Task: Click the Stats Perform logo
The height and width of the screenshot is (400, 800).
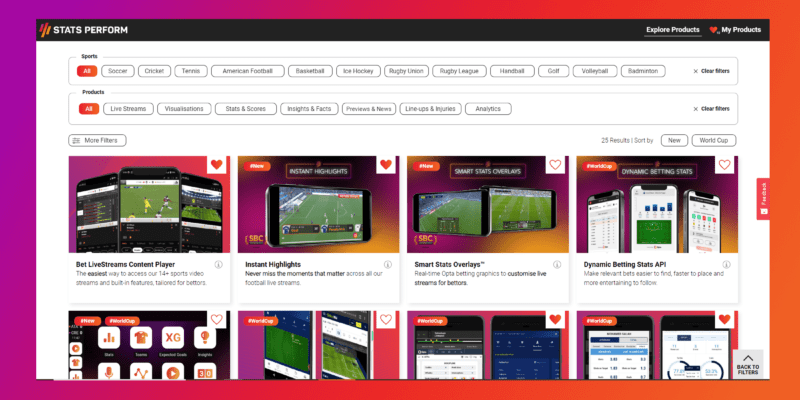Action: (84, 30)
